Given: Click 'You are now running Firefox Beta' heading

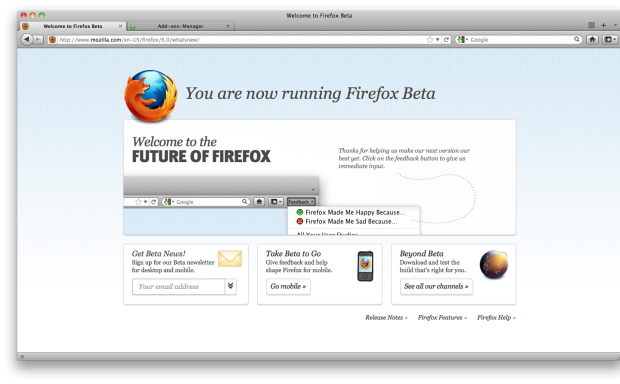Looking at the screenshot, I should [x=310, y=94].
